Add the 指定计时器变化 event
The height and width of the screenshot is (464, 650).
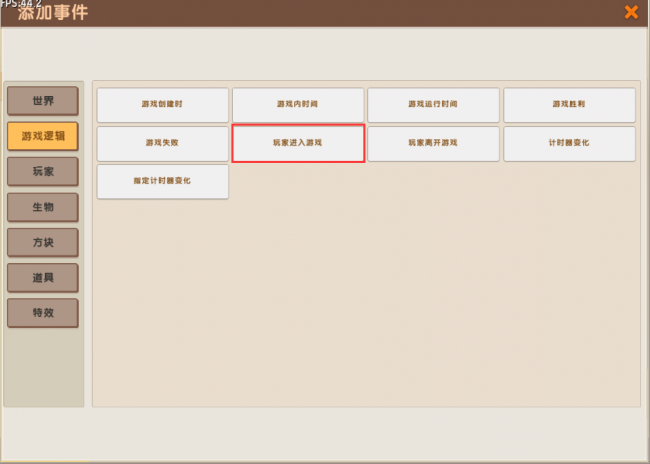(162, 182)
